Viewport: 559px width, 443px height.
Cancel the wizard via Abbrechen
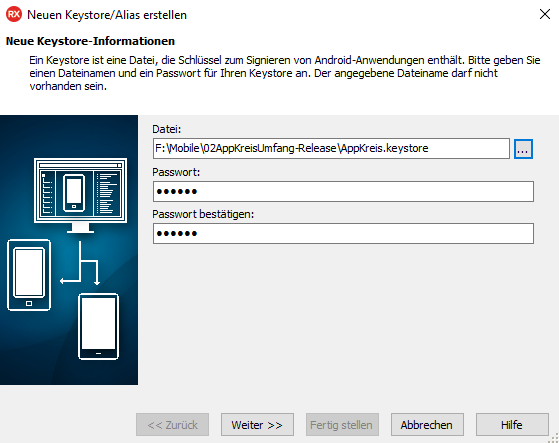tap(427, 424)
